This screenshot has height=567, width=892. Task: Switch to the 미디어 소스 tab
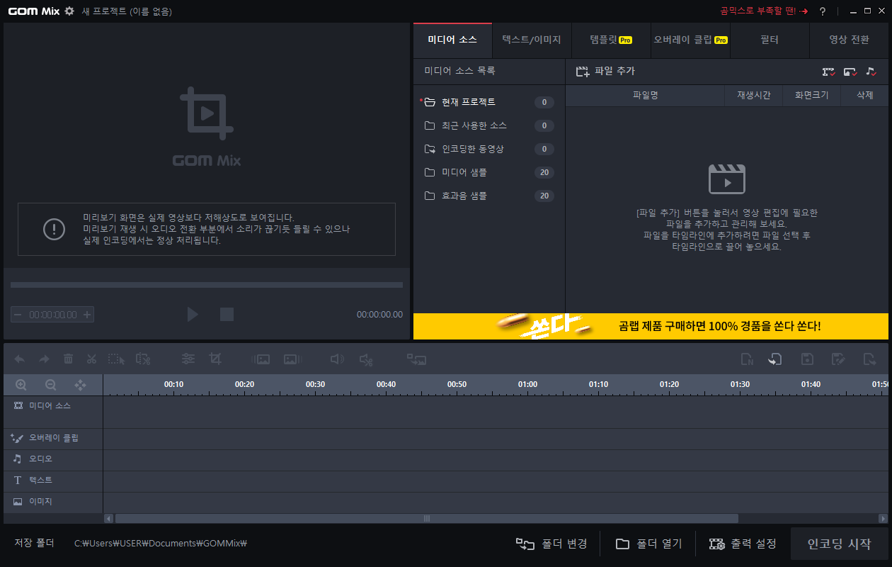tap(452, 40)
